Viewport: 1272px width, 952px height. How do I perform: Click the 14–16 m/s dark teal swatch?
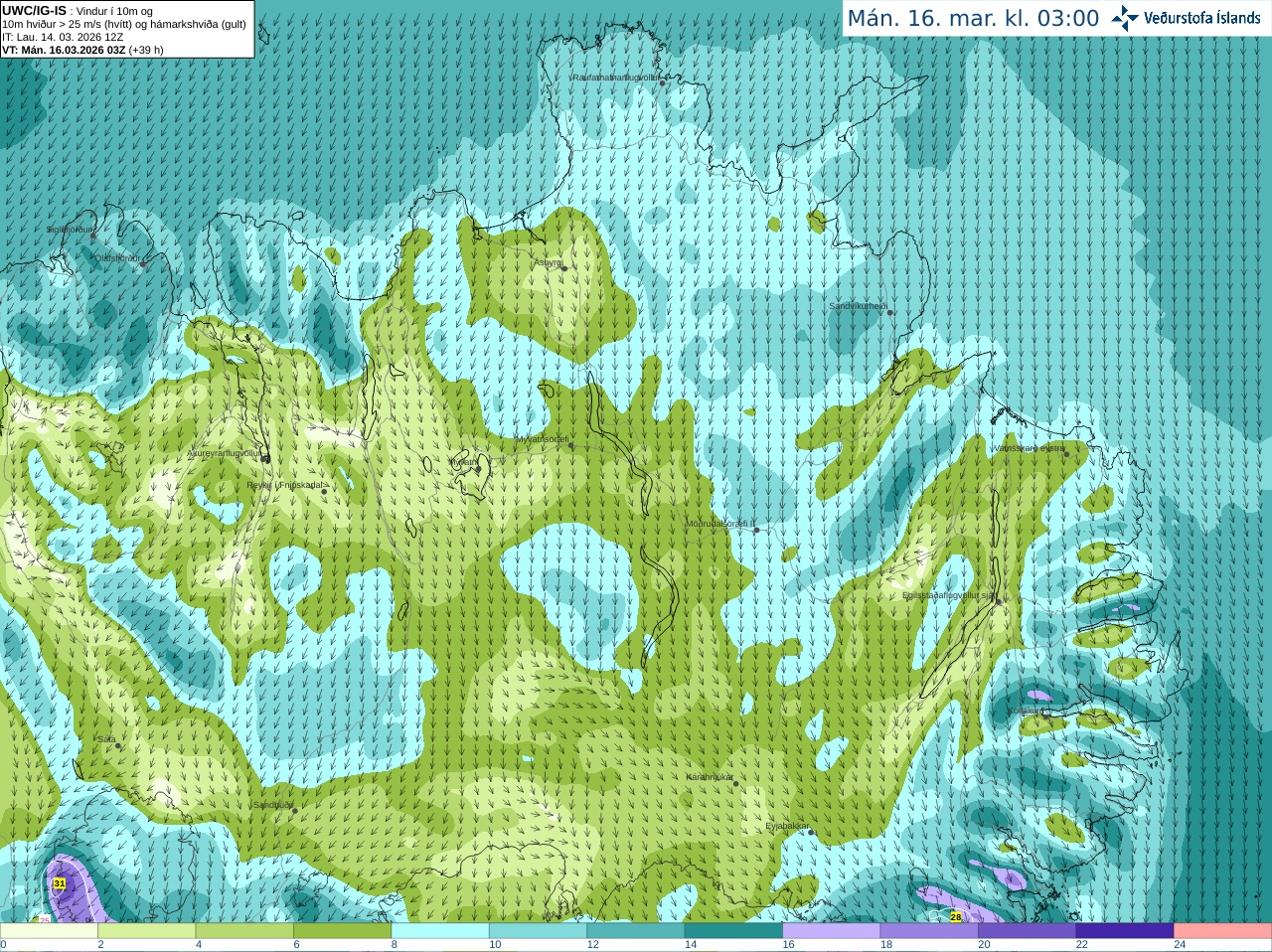click(x=733, y=931)
